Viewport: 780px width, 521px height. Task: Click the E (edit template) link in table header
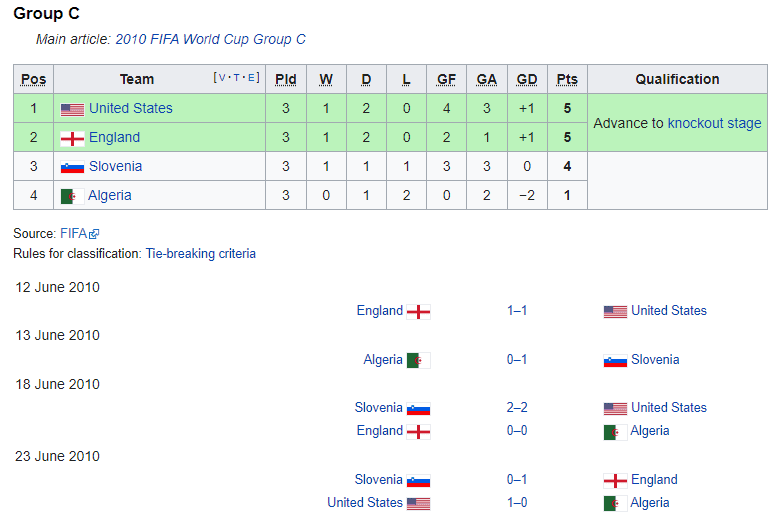[x=254, y=78]
